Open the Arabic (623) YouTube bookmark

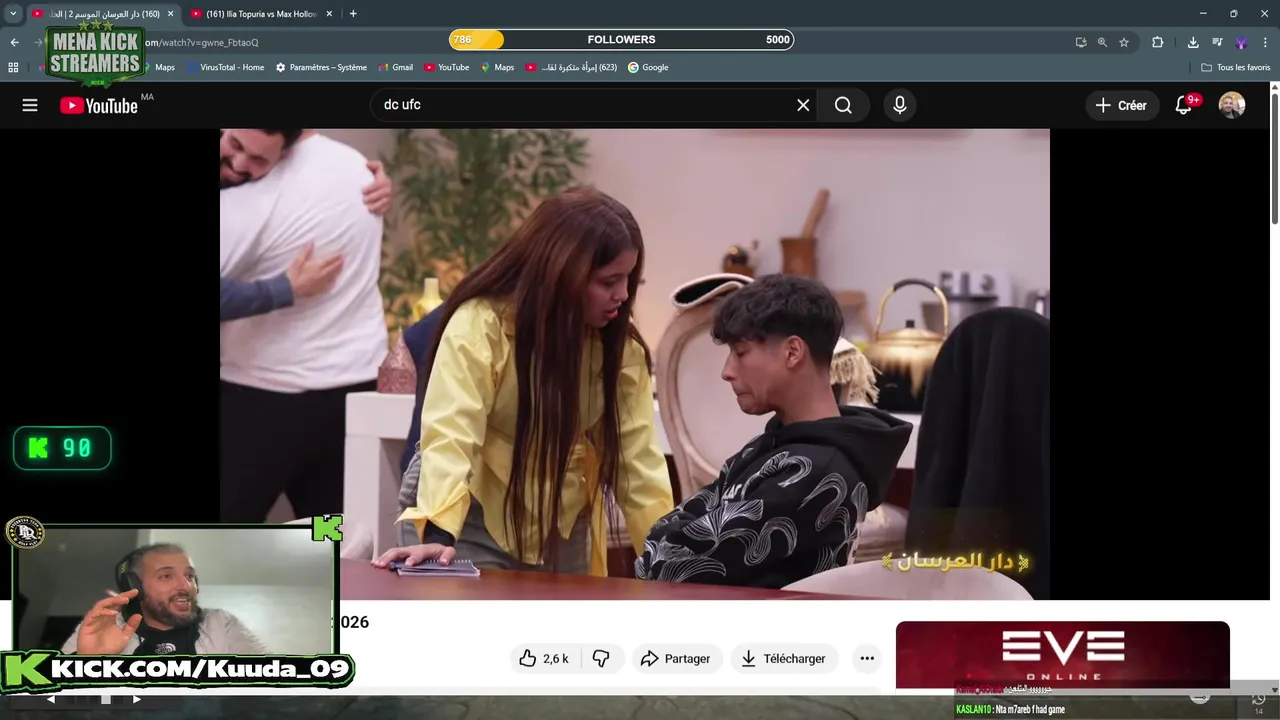[x=571, y=67]
